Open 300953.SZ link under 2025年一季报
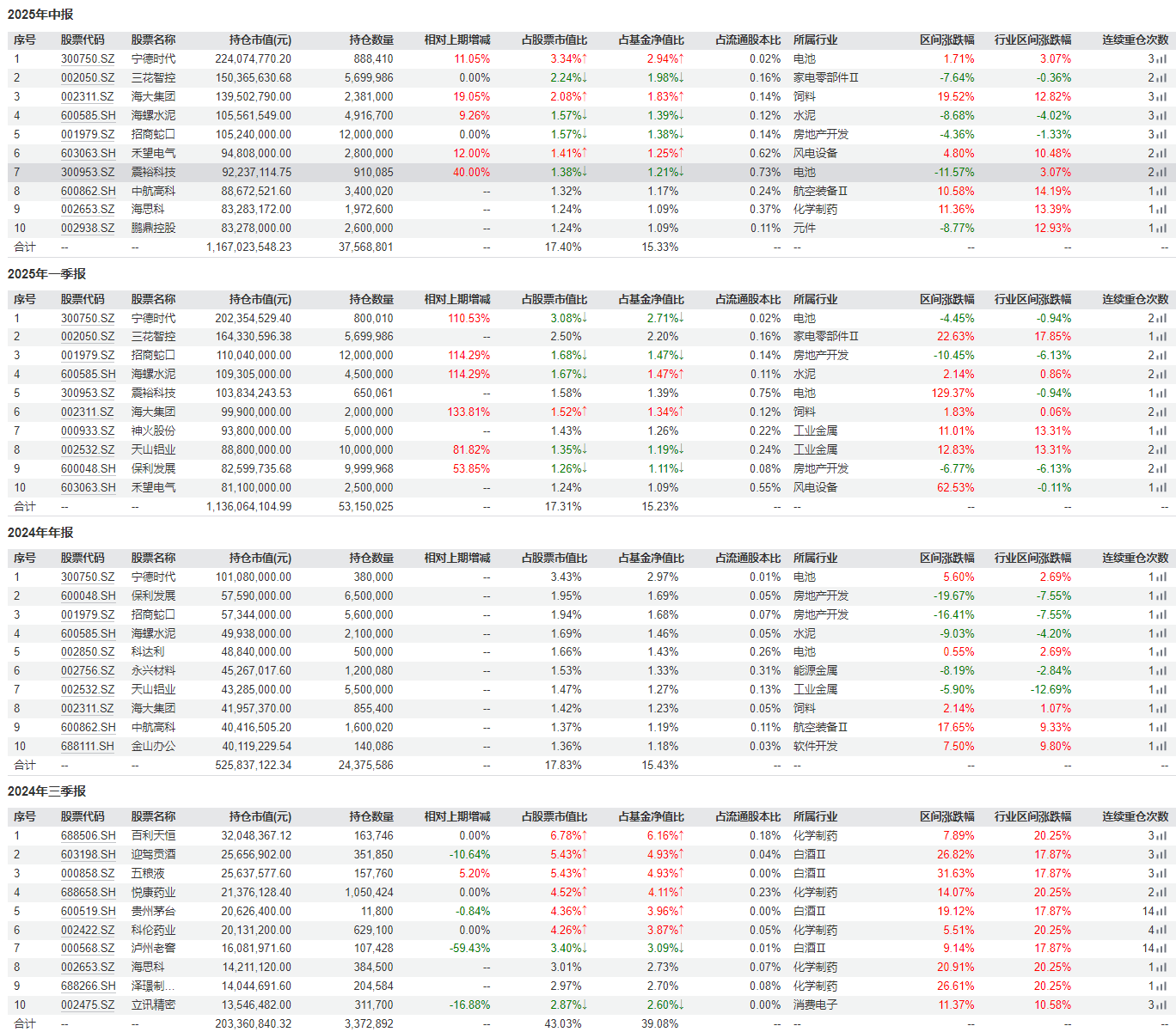The height and width of the screenshot is (1032, 1176). [88, 394]
